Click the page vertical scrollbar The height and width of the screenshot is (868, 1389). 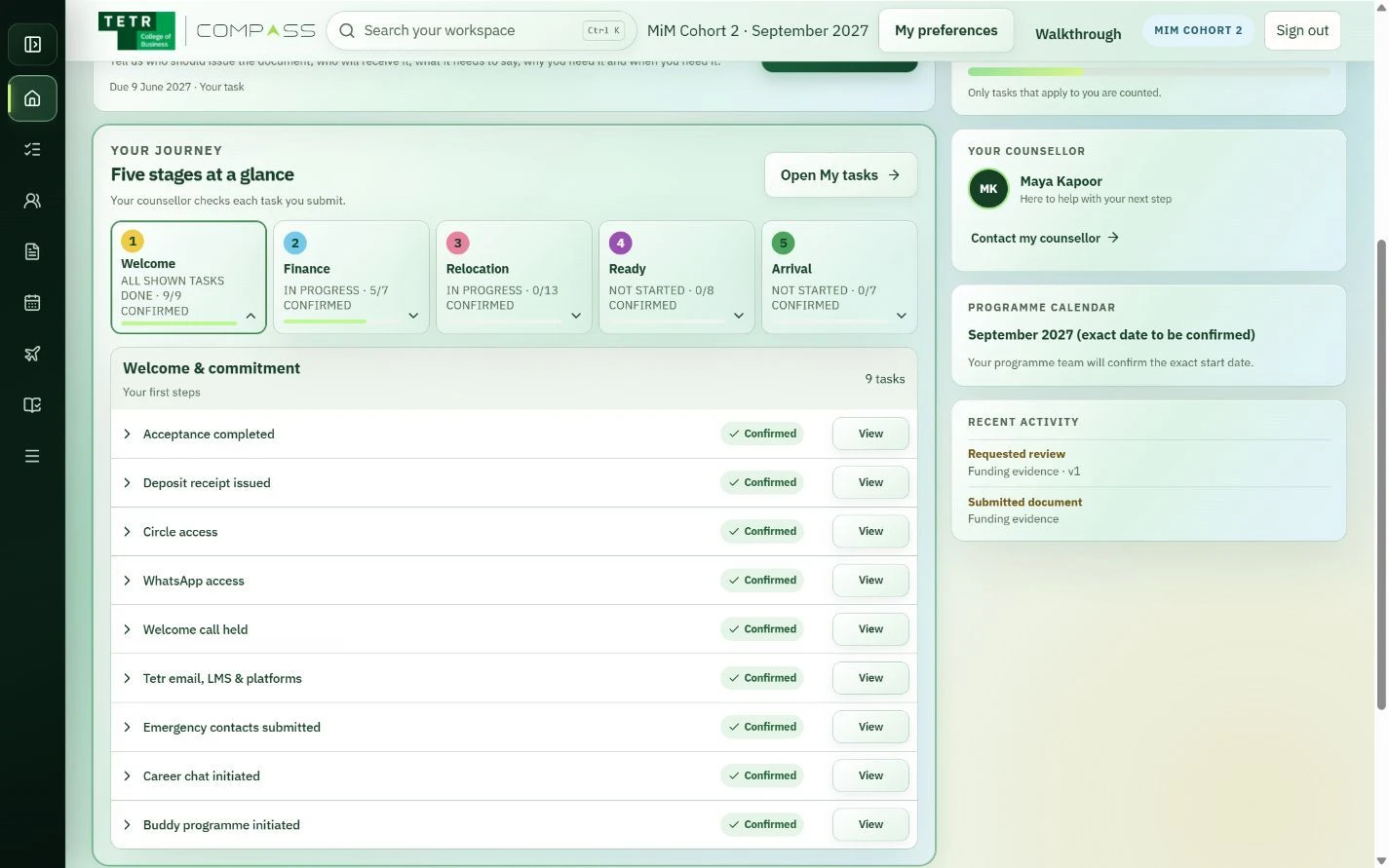[1380, 473]
